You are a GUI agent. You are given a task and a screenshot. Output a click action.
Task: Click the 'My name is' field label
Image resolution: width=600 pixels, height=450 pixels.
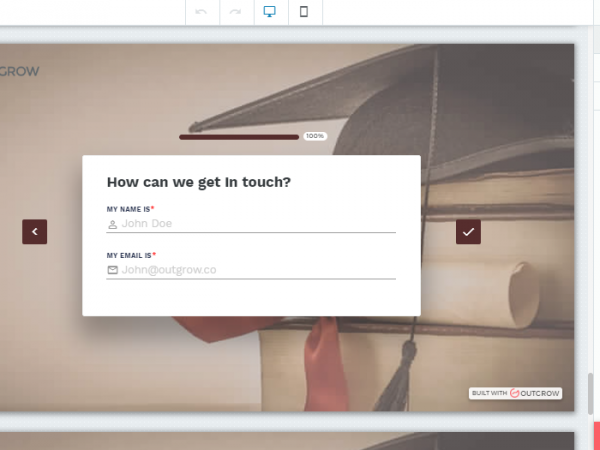coord(129,209)
